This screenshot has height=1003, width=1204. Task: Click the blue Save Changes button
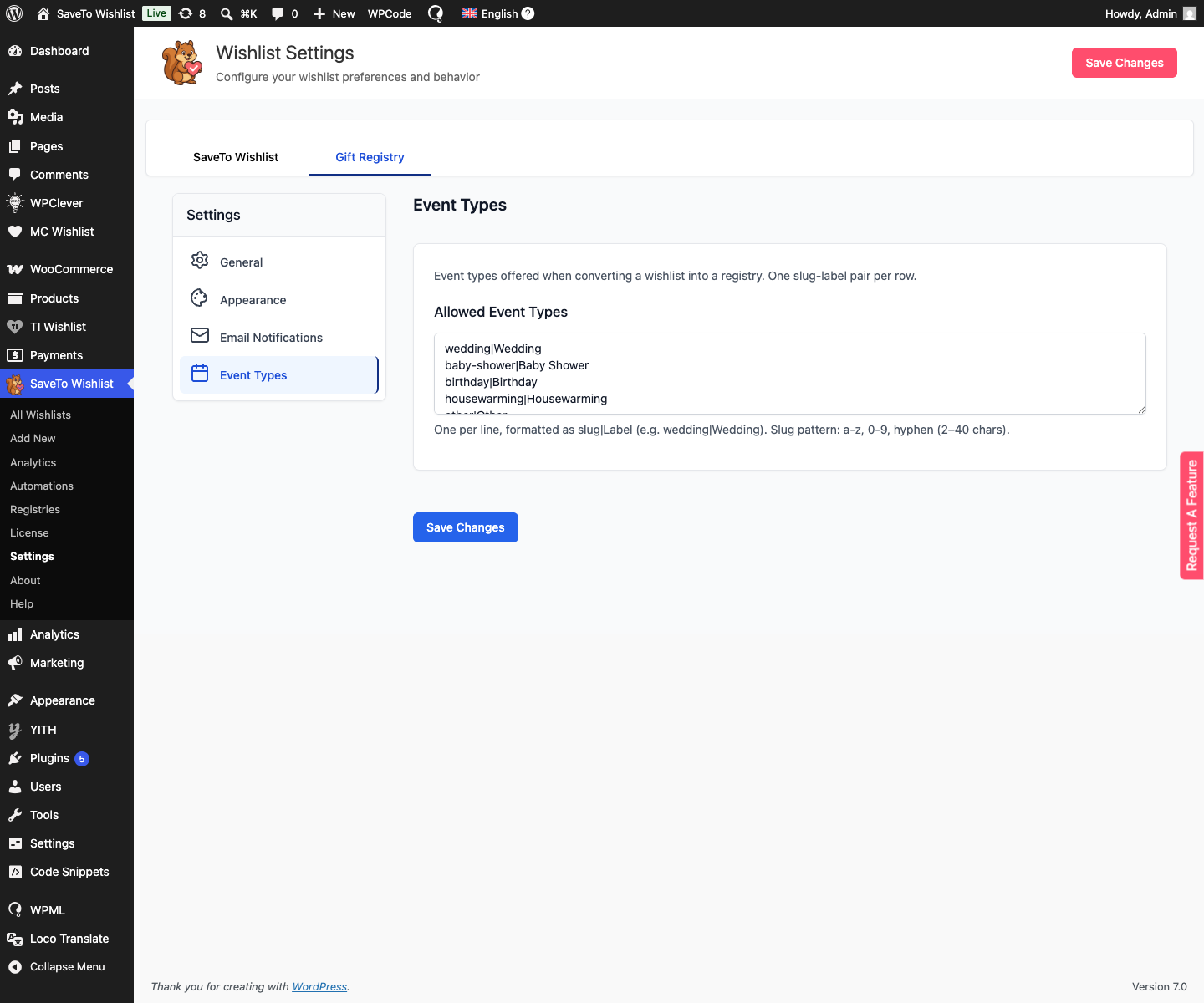(x=466, y=527)
